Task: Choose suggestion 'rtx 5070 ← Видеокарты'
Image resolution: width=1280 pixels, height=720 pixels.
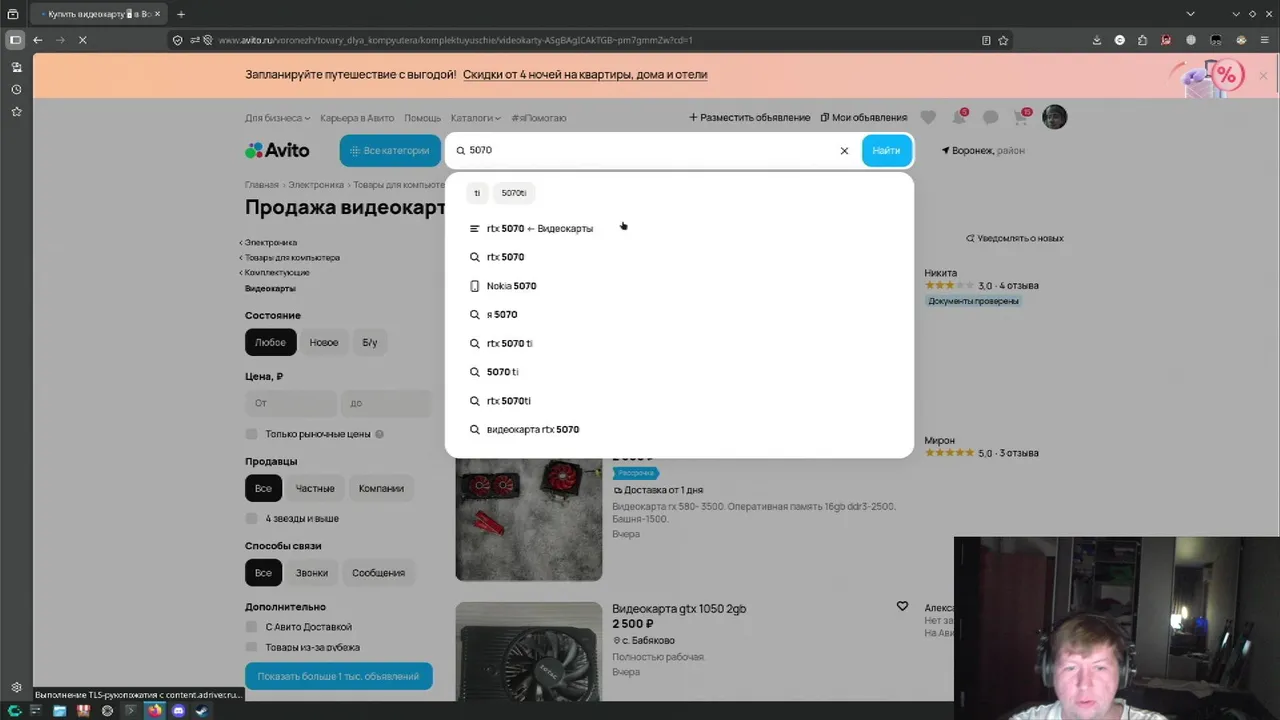Action: [x=679, y=228]
